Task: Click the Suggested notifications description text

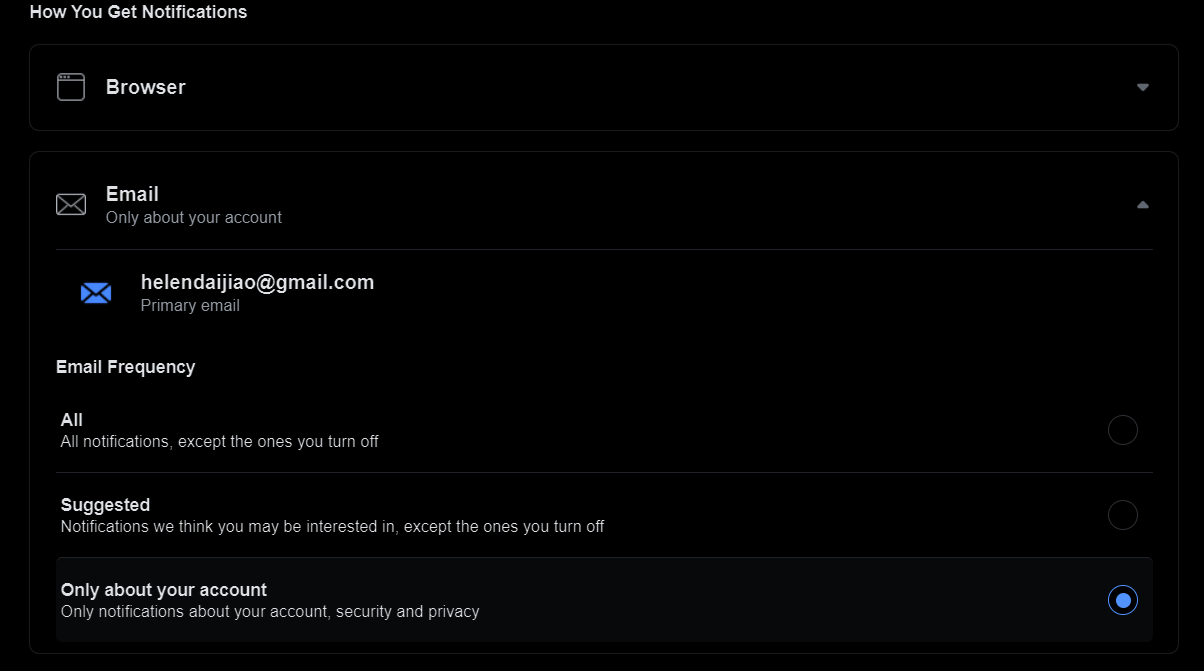Action: pyautogui.click(x=332, y=526)
